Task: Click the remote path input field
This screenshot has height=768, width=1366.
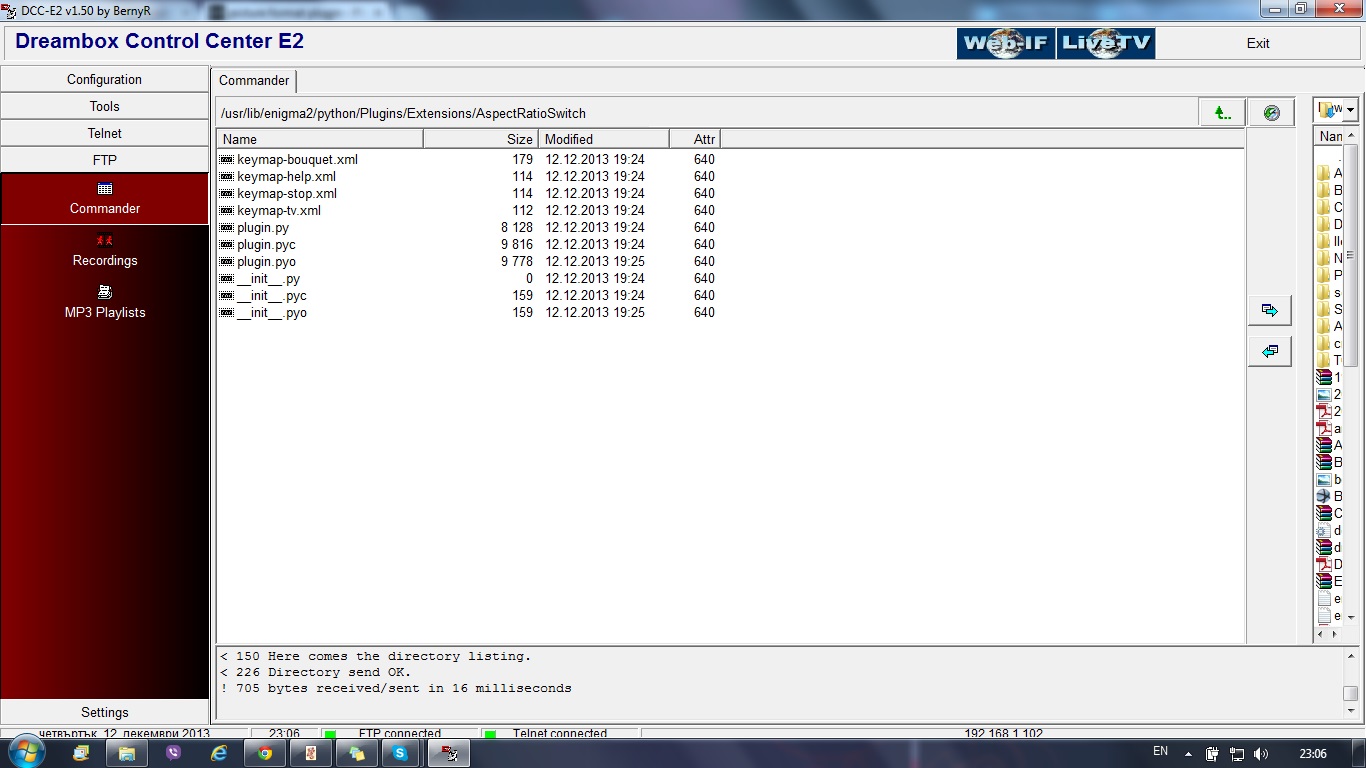Action: coord(706,113)
